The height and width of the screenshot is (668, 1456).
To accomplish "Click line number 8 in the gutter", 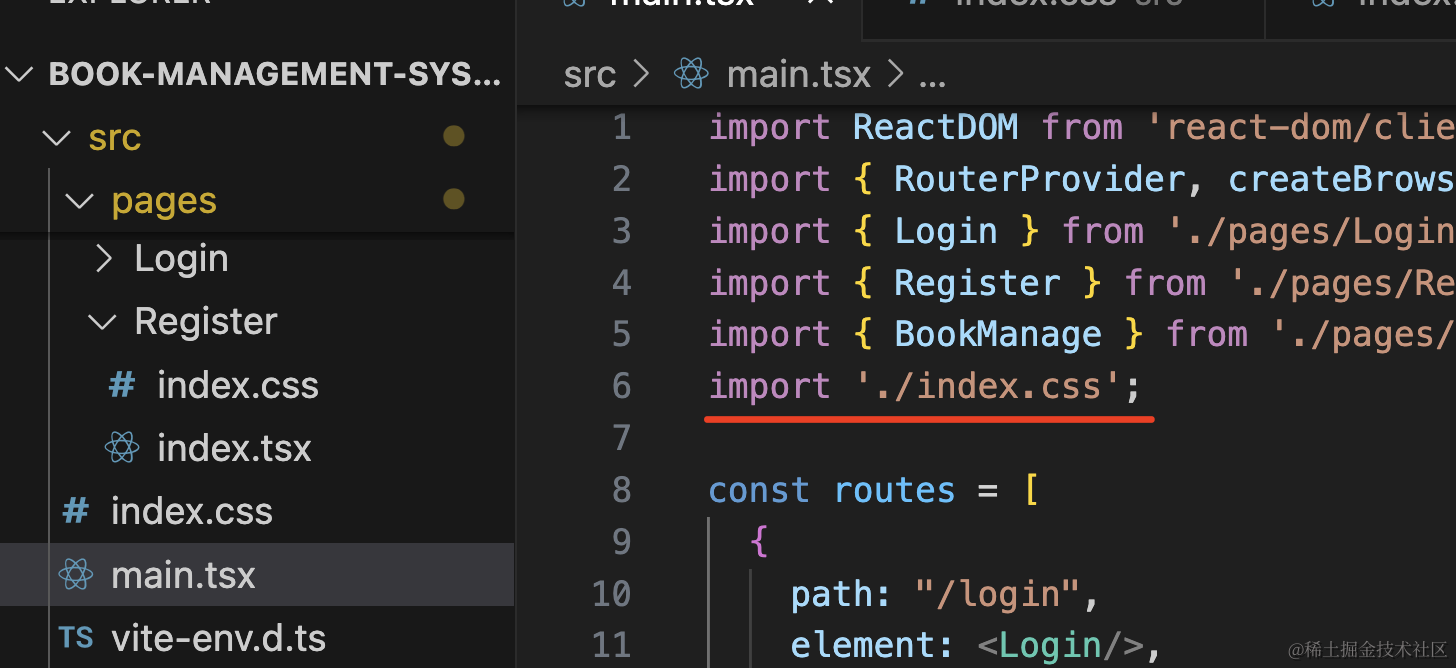I will pyautogui.click(x=621, y=490).
